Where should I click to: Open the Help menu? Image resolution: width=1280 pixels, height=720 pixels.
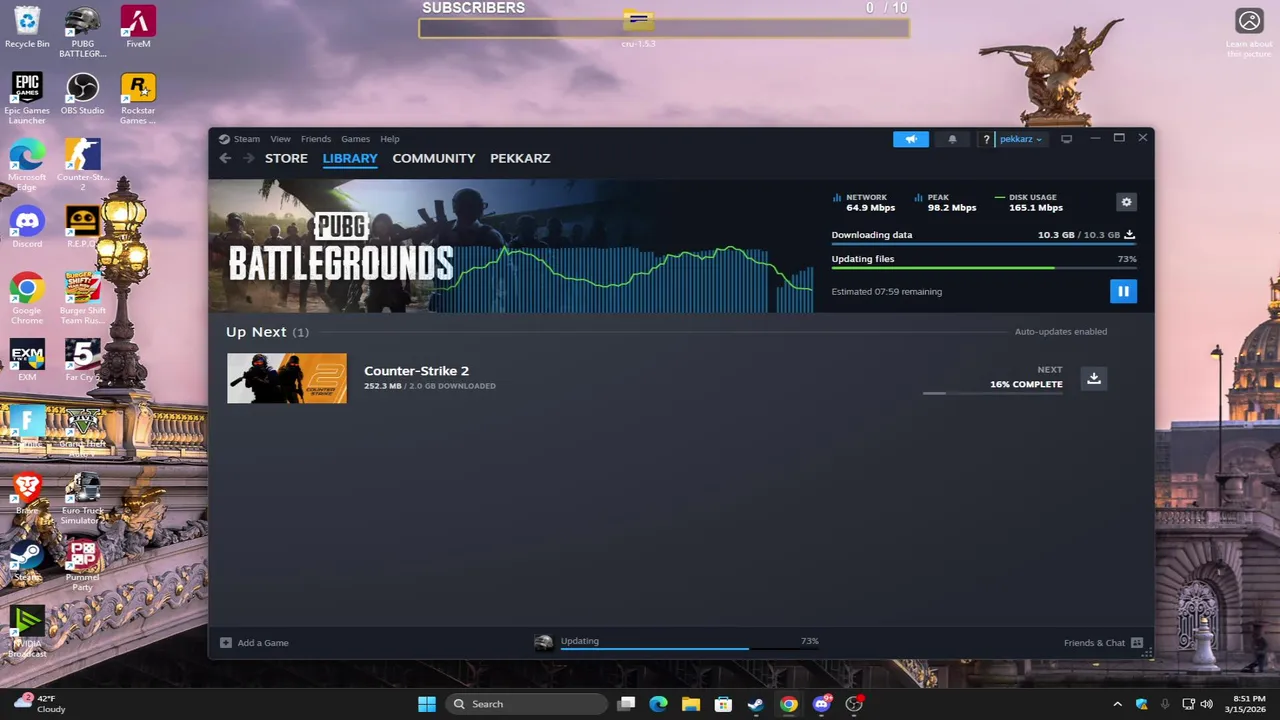click(x=390, y=139)
